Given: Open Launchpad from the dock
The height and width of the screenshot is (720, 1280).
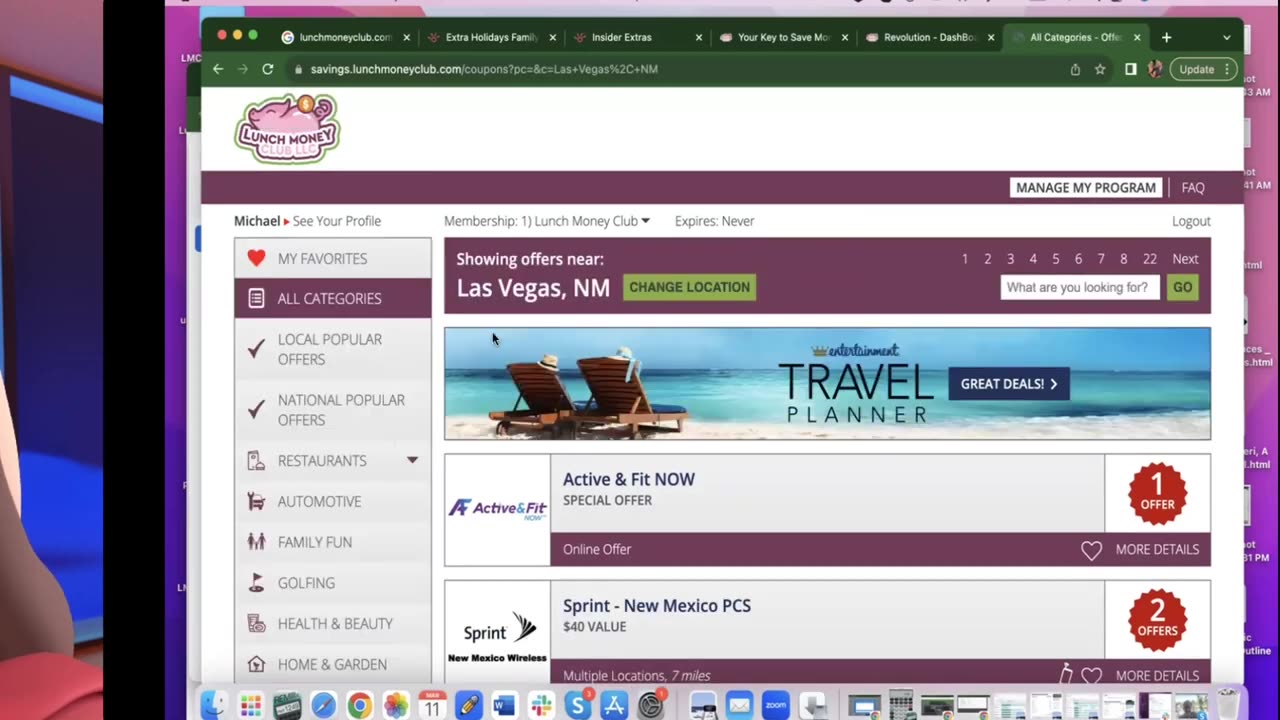Looking at the screenshot, I should pyautogui.click(x=250, y=705).
